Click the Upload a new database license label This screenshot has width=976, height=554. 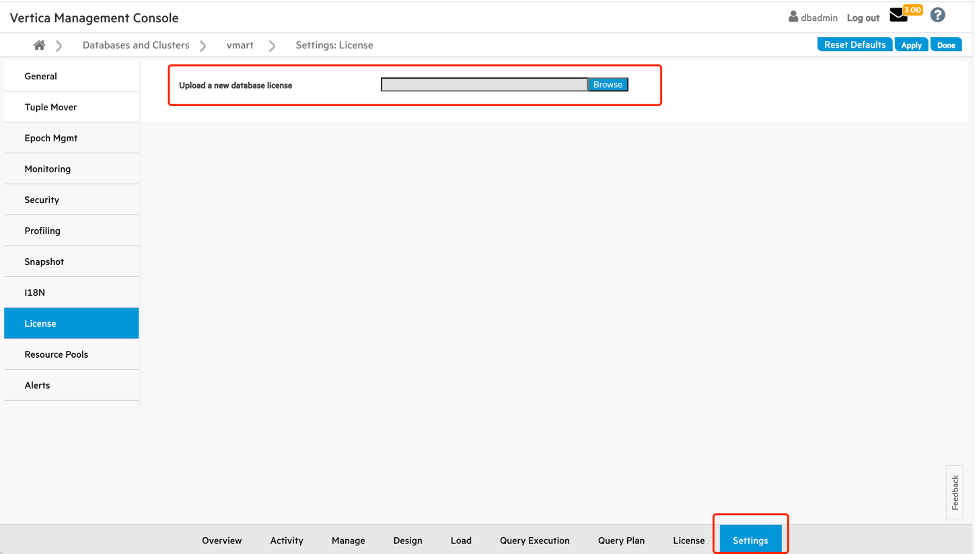[x=235, y=85]
